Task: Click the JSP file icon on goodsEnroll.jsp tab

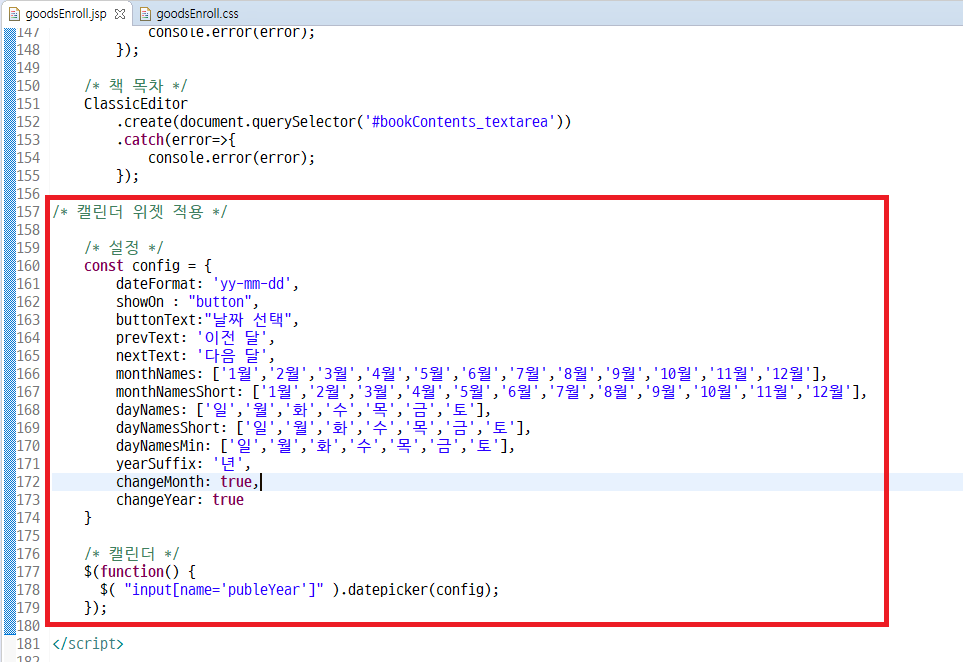Action: coord(14,14)
